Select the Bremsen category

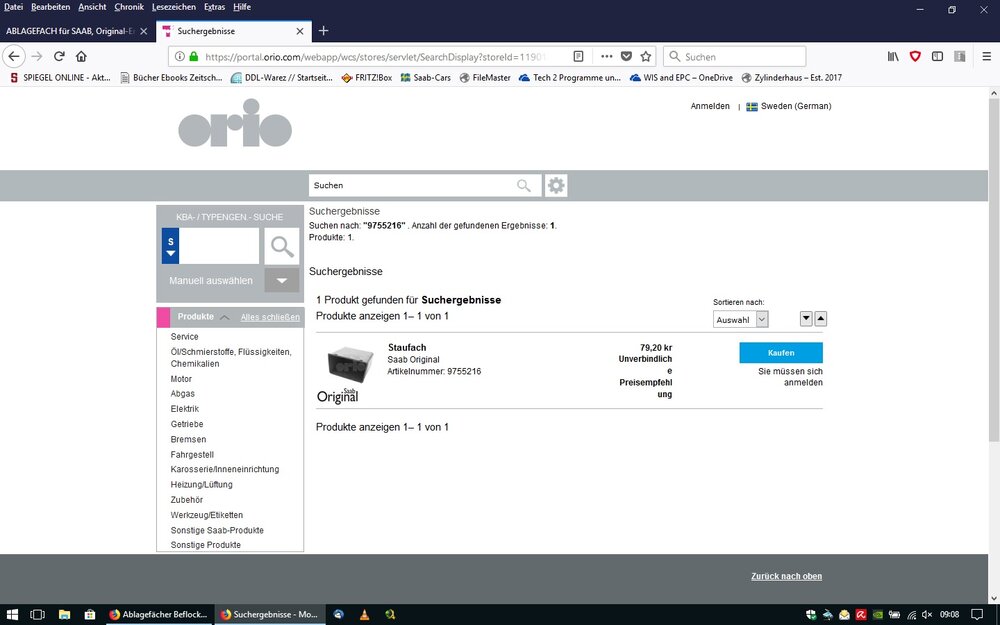(188, 439)
